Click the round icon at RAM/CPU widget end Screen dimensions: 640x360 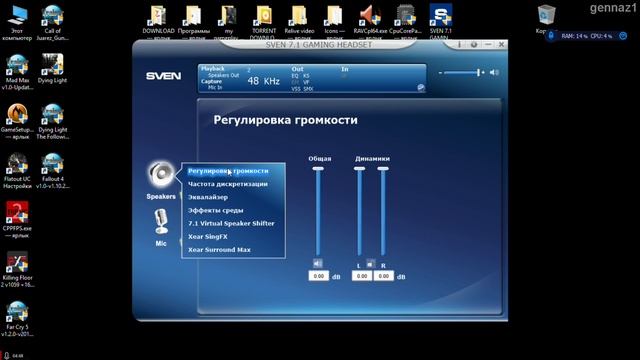coord(623,36)
